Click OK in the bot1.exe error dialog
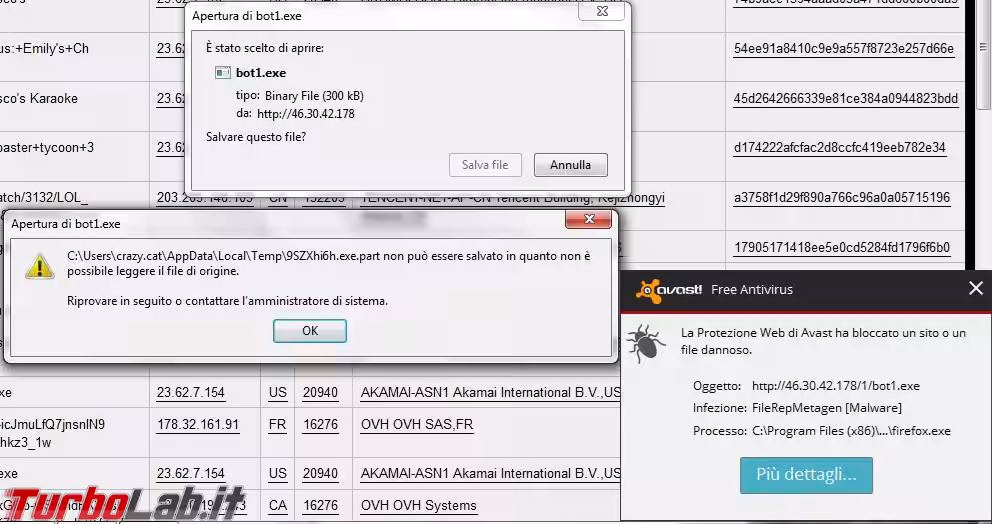Screen dimensions: 992x524 pos(309,331)
